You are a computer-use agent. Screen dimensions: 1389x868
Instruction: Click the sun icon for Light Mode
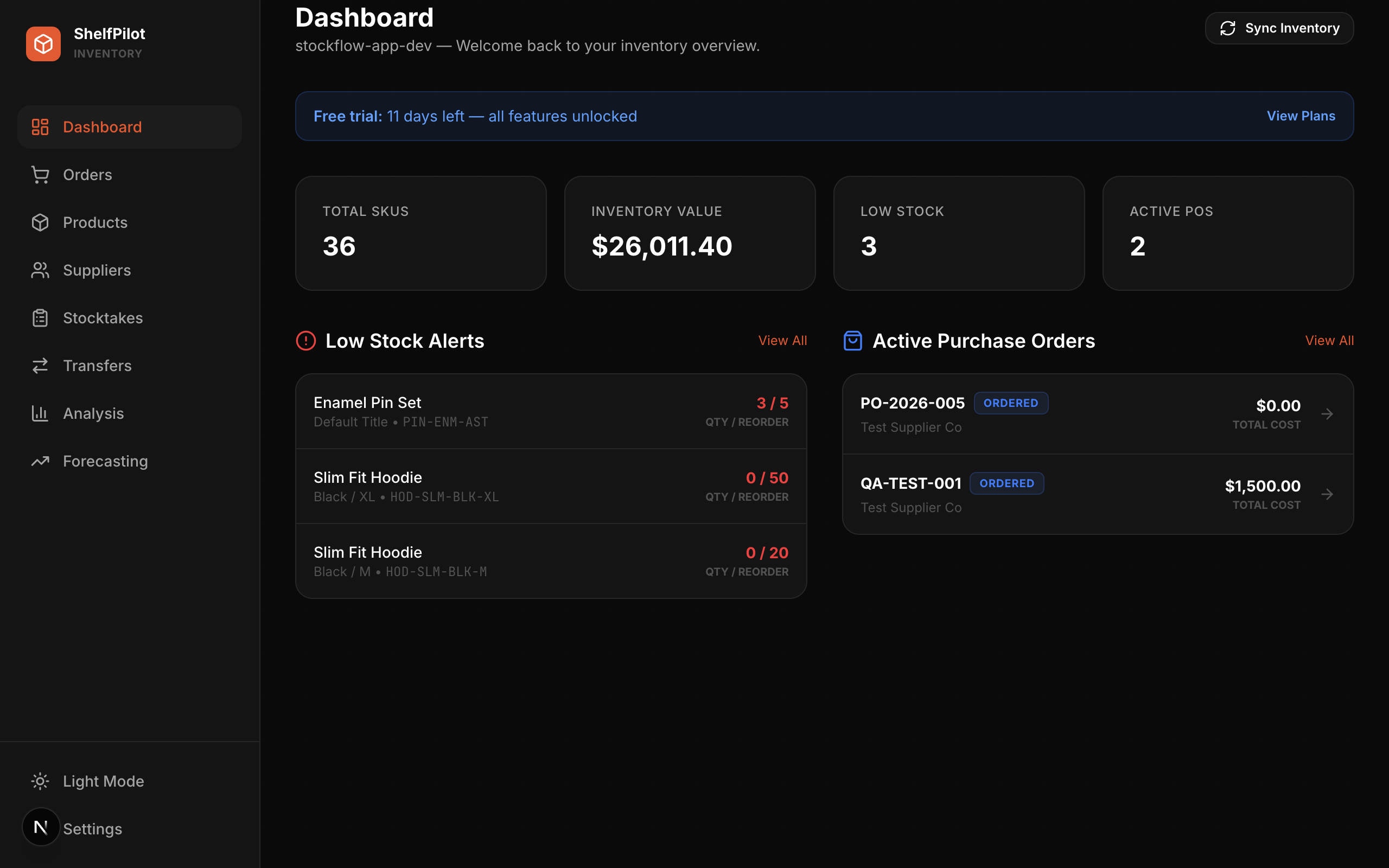tap(40, 781)
